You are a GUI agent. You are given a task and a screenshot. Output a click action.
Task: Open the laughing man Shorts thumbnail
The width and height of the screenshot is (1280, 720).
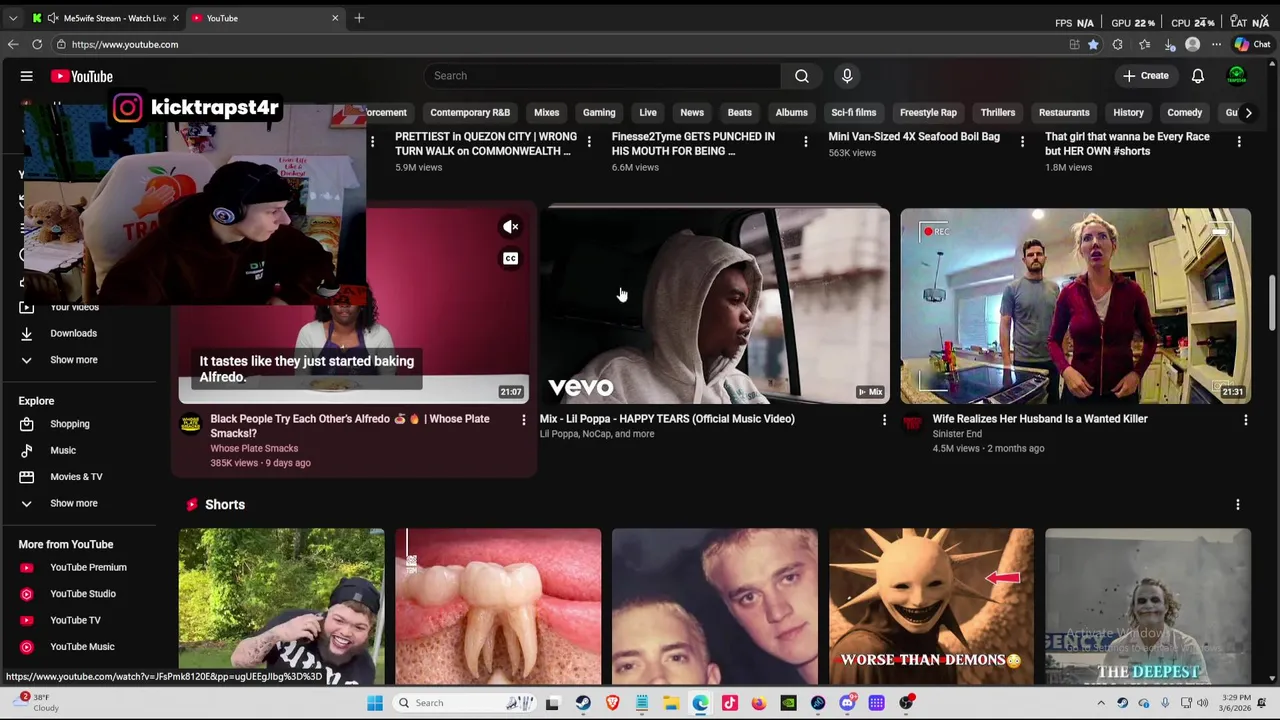(281, 606)
